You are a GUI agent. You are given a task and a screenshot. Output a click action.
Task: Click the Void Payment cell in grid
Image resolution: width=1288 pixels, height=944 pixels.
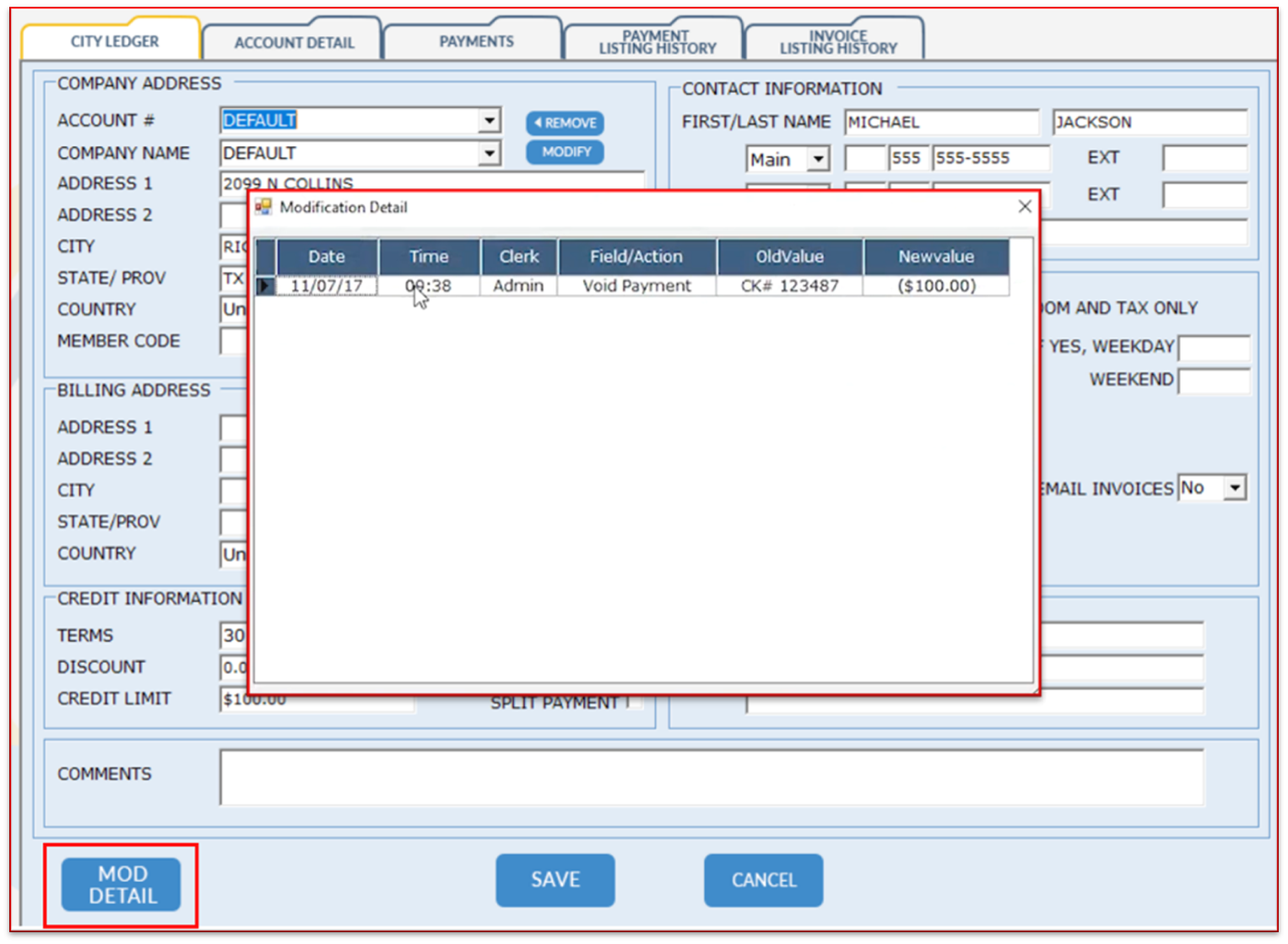click(x=636, y=286)
